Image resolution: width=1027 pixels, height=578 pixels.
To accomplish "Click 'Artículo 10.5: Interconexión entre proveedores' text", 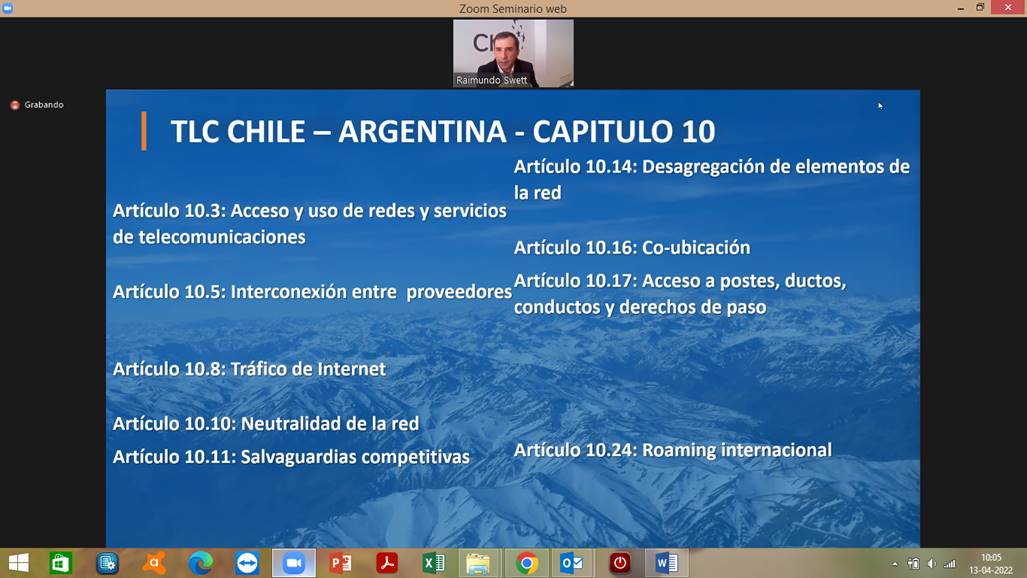I will [312, 292].
